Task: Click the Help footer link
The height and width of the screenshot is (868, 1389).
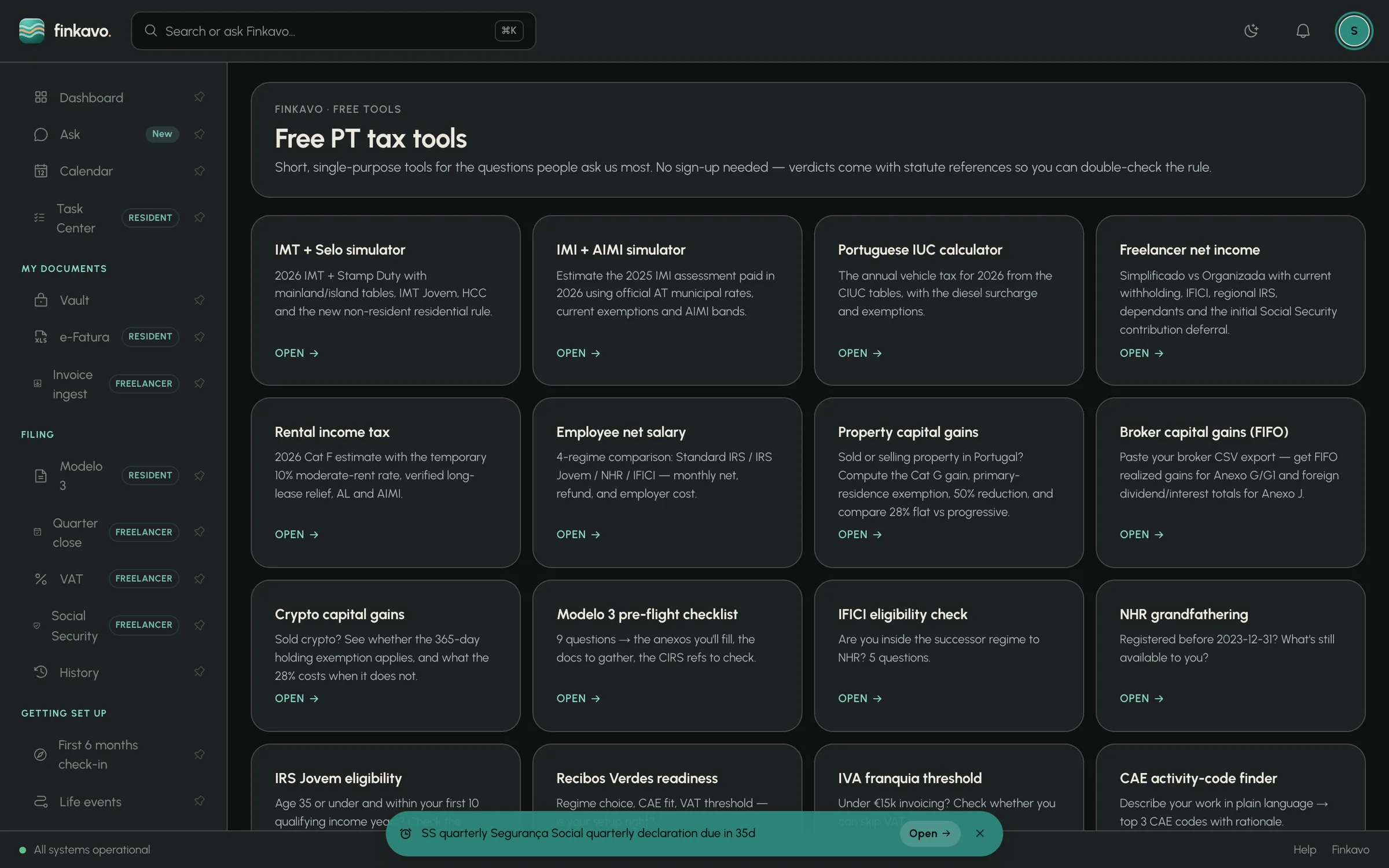Action: pyautogui.click(x=1305, y=849)
